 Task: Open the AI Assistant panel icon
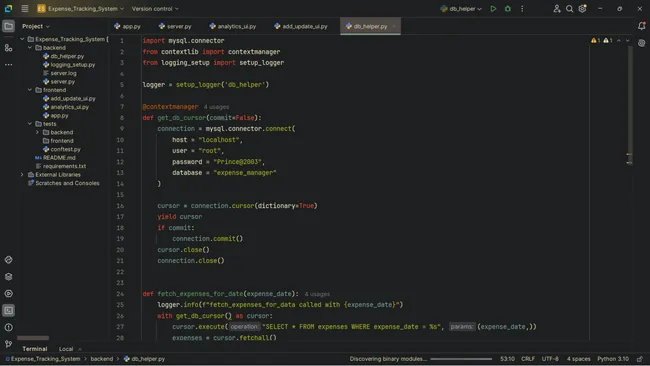(641, 43)
